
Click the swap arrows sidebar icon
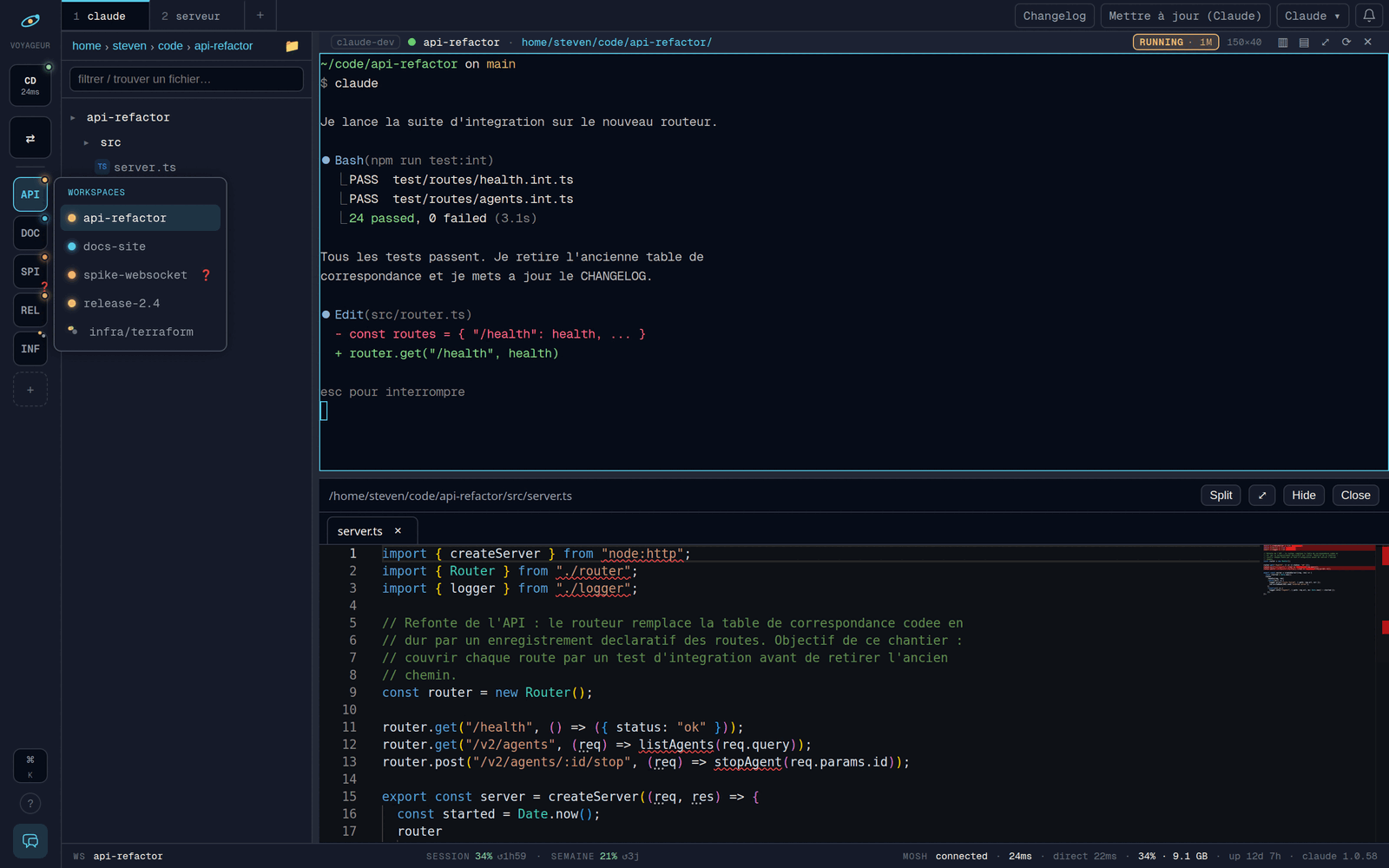click(30, 139)
